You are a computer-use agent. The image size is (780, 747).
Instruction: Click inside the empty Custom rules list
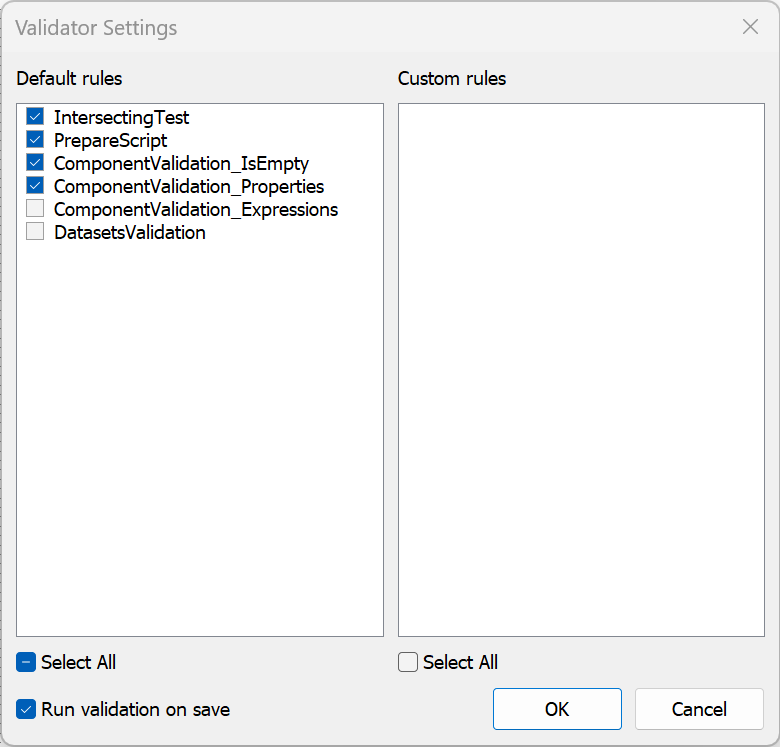pos(581,370)
